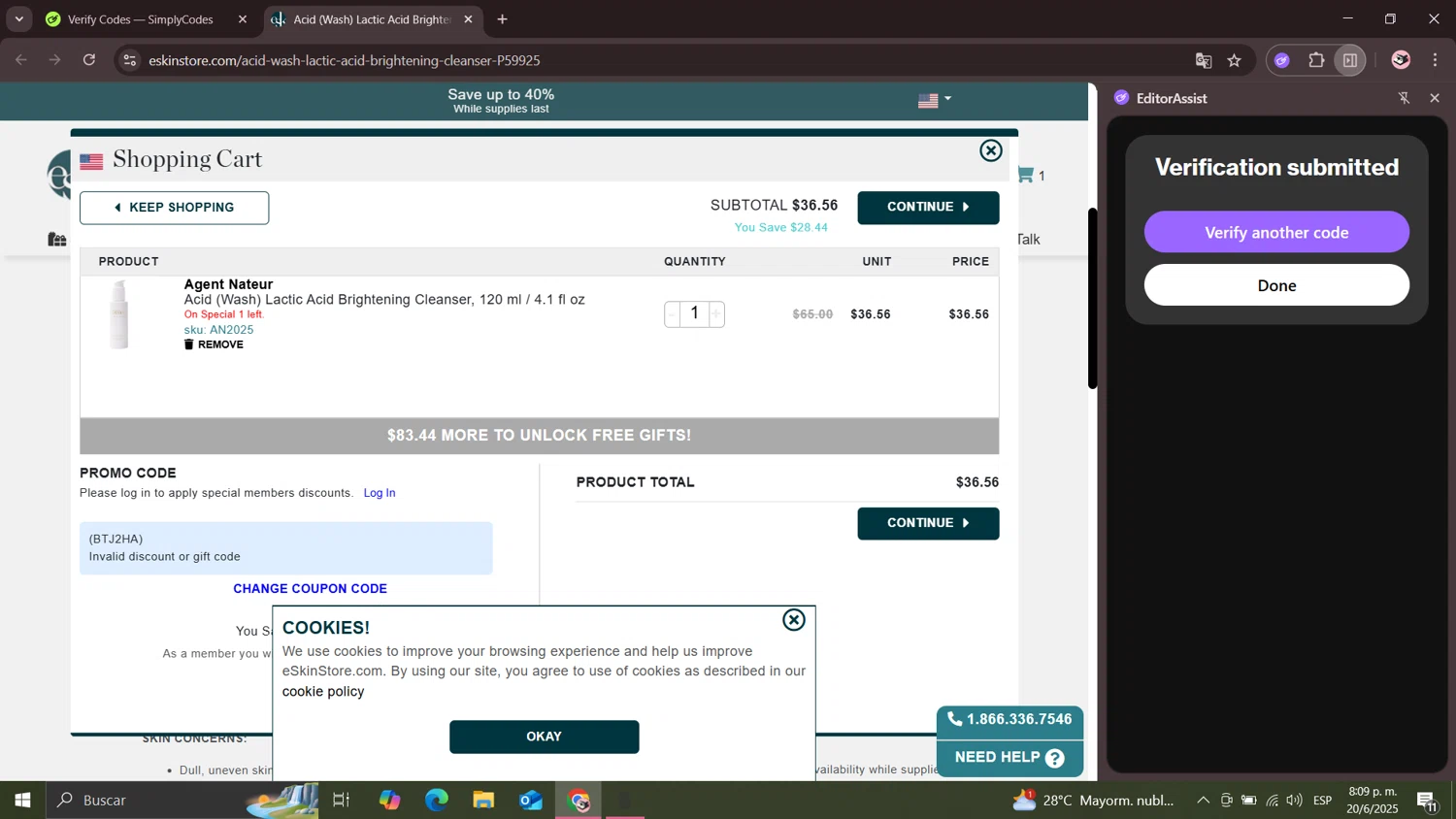
Task: Open the tab search dropdown arrow
Action: pos(18,19)
